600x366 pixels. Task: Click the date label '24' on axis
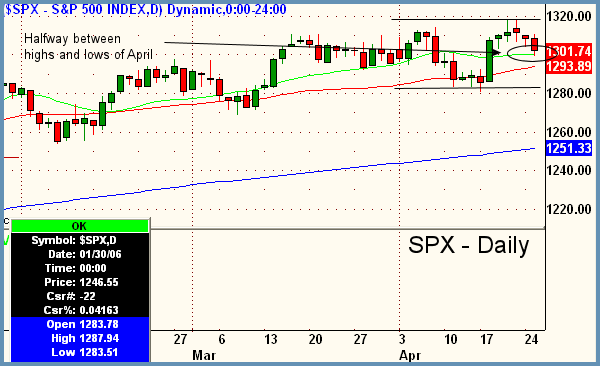click(531, 339)
